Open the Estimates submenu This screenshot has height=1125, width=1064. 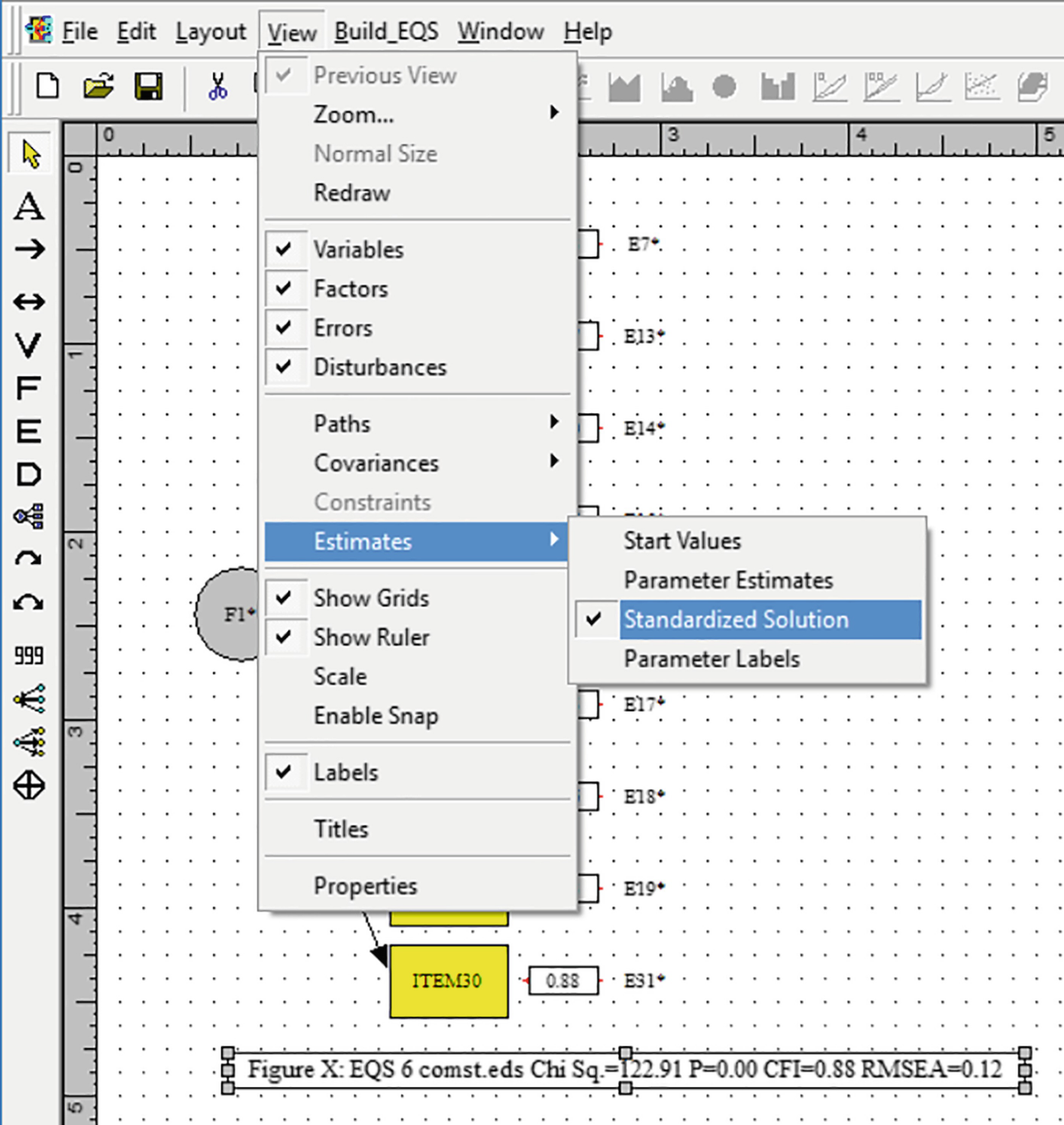[418, 541]
